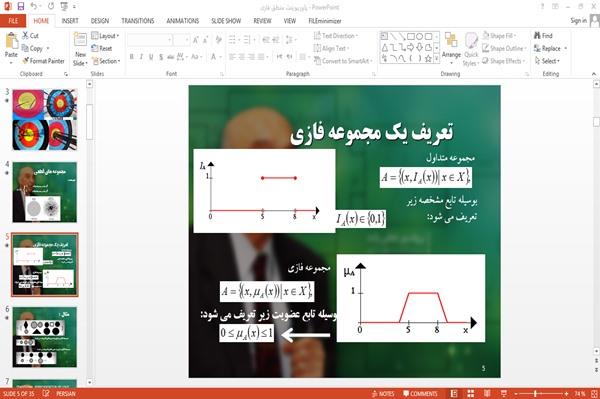The image size is (600, 399).
Task: Click the spell check icon in status bar
Action: 46,394
